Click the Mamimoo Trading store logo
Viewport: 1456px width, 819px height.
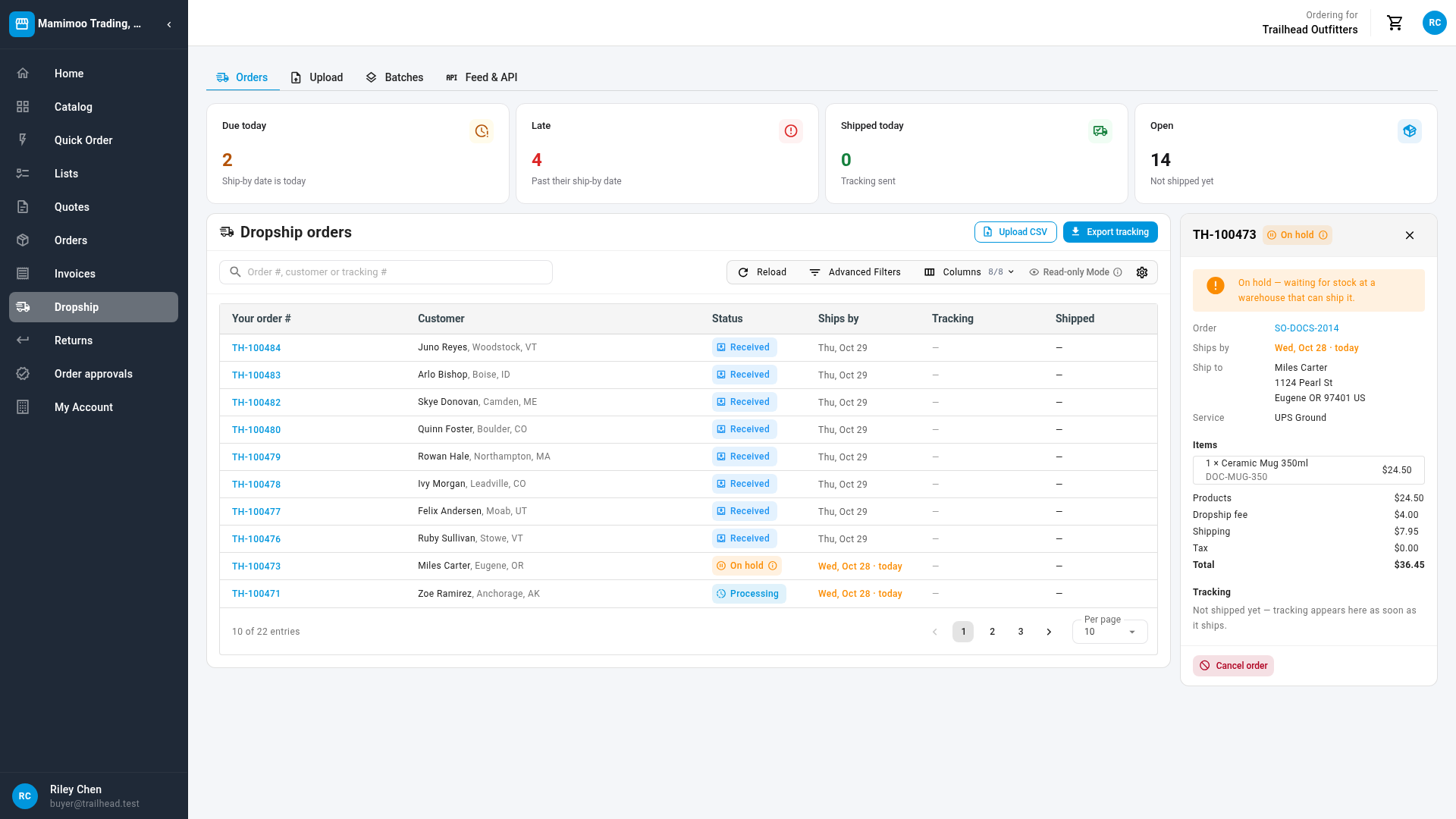point(22,24)
